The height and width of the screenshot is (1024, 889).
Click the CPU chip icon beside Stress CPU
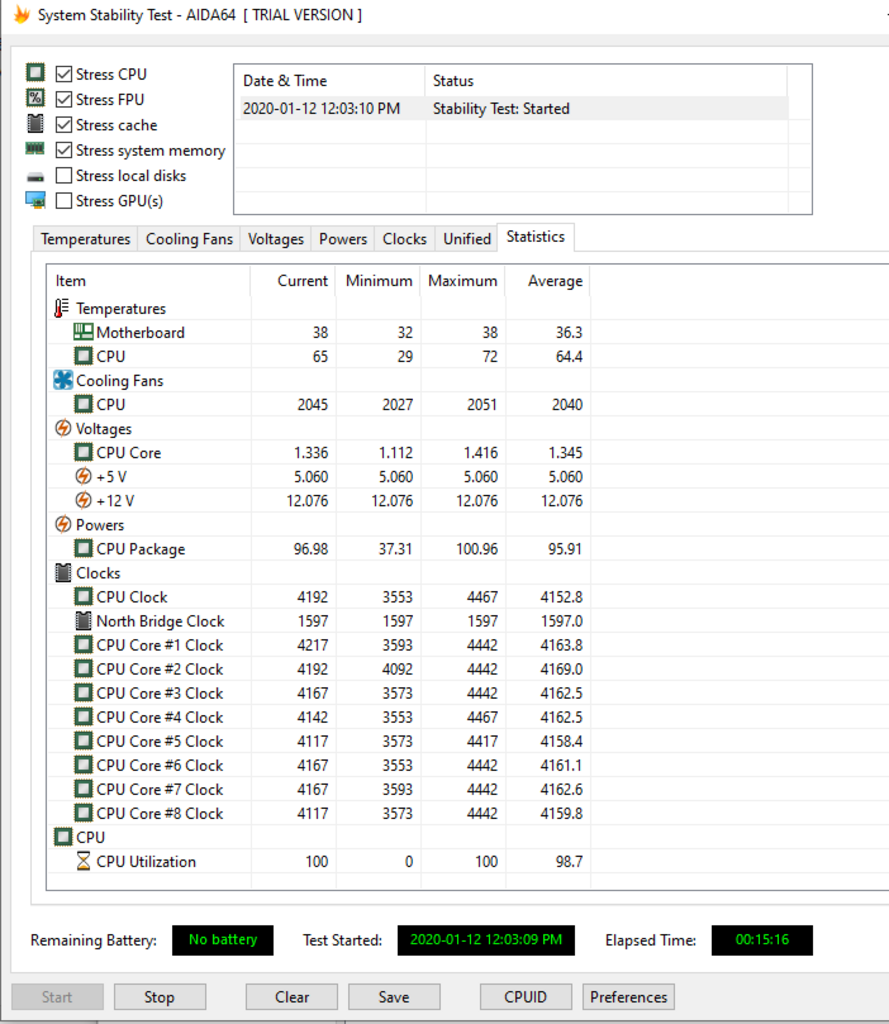pyautogui.click(x=35, y=72)
